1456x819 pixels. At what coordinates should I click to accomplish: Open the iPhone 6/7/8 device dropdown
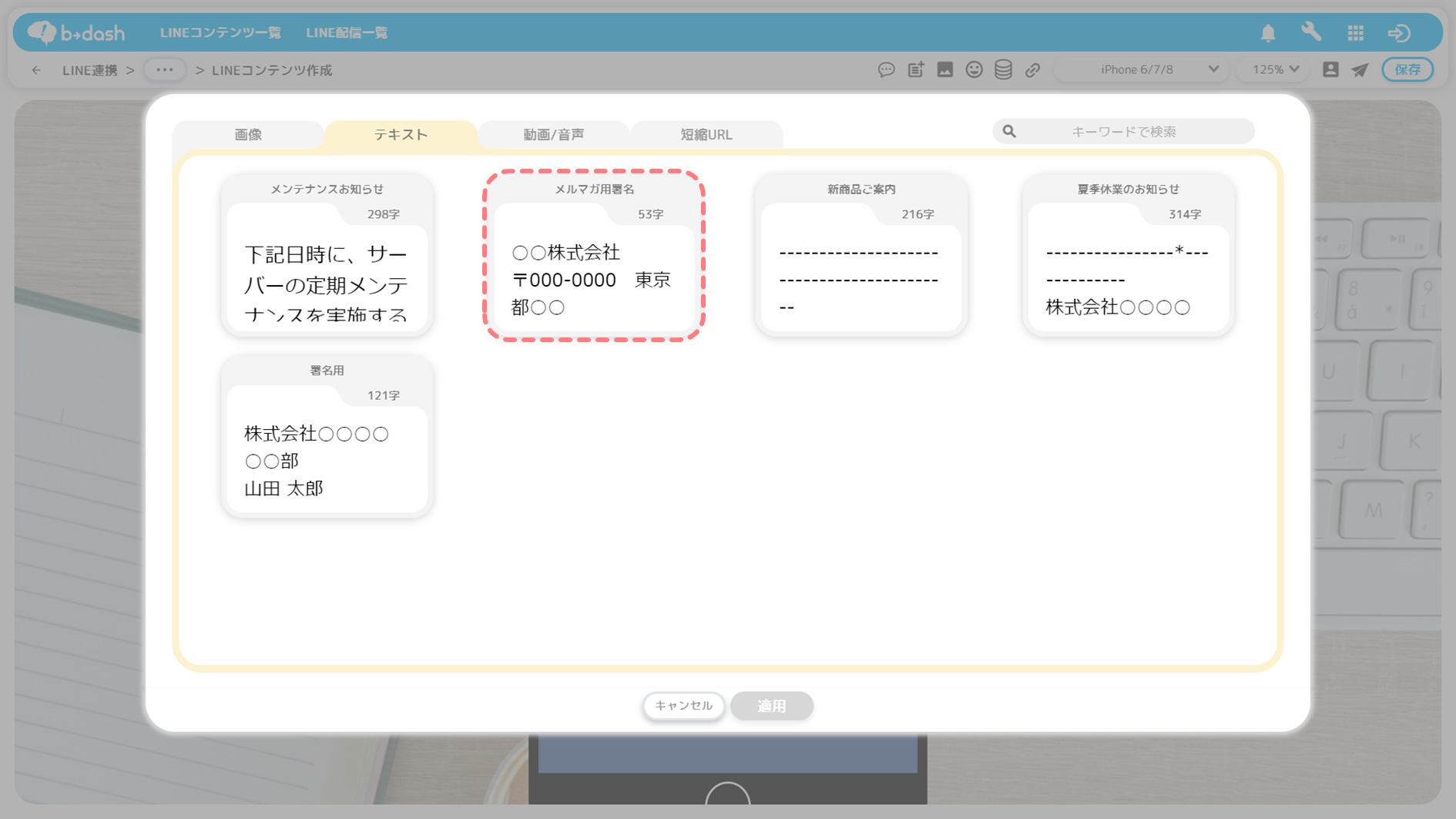point(1140,69)
